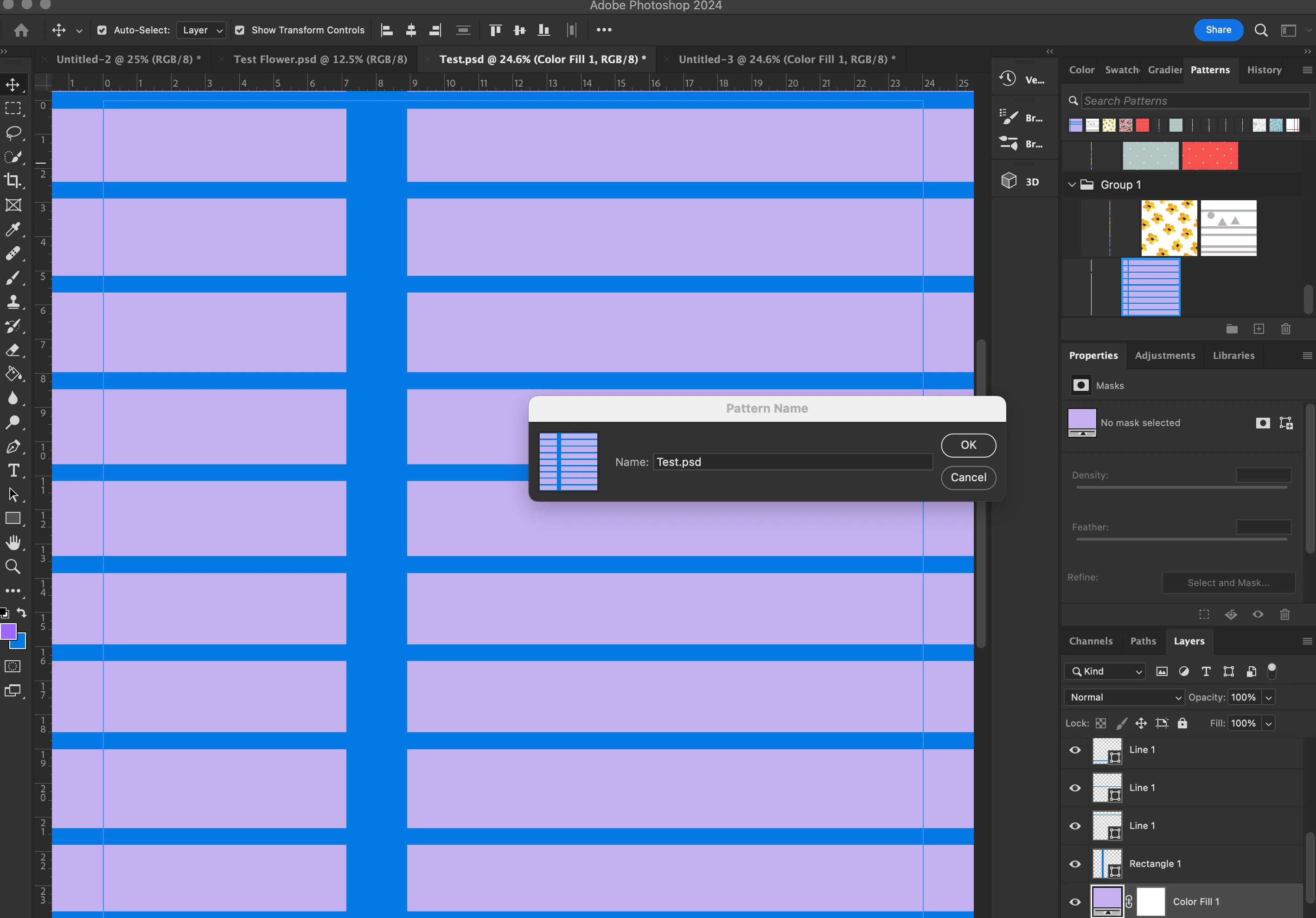The image size is (1316, 918).
Task: Switch to the History tab
Action: (1264, 70)
